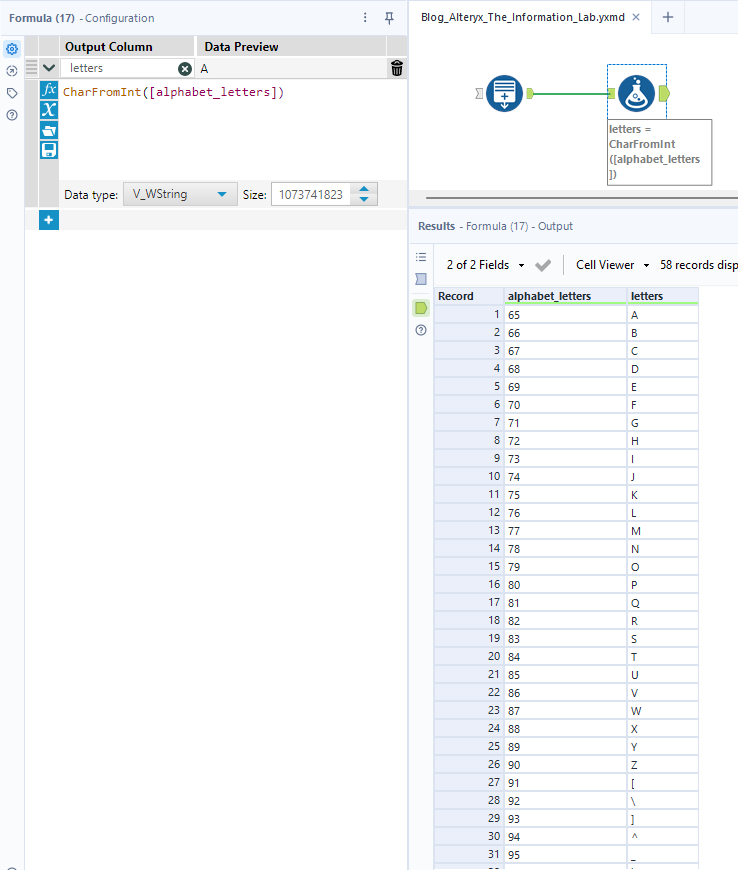Select the letter W cell in results
Viewport: 738px width, 870px height.
click(663, 711)
